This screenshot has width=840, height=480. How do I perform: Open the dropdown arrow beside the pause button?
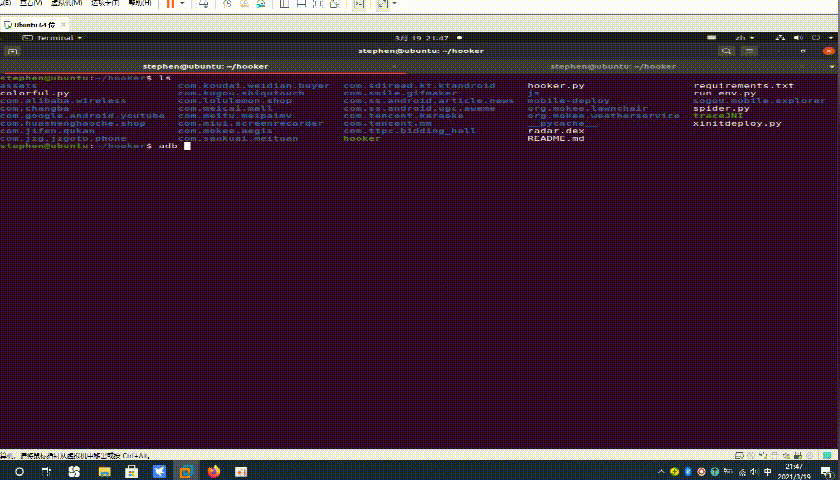pos(182,4)
